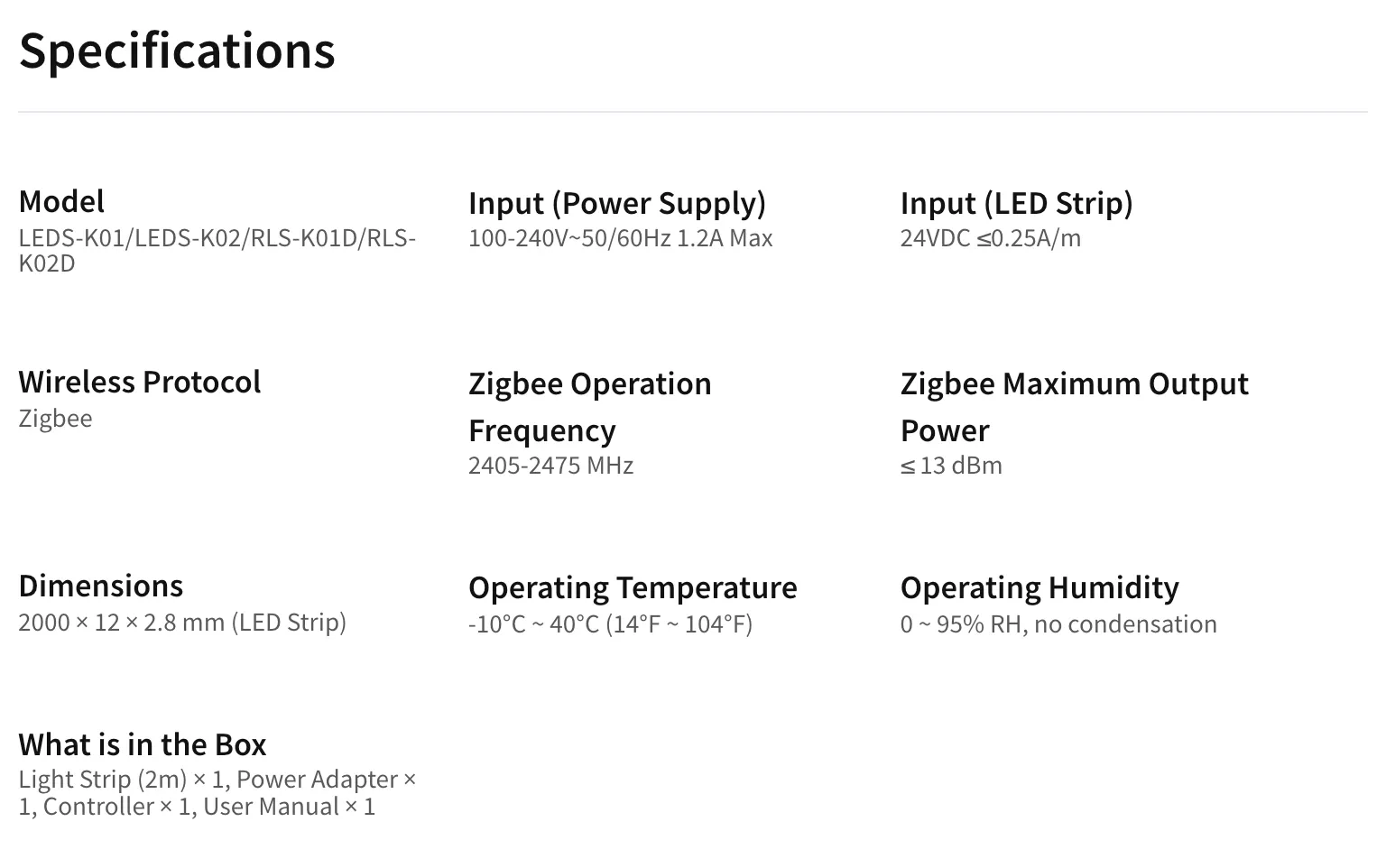Select the Zigbee Operation Frequency heading

point(590,407)
